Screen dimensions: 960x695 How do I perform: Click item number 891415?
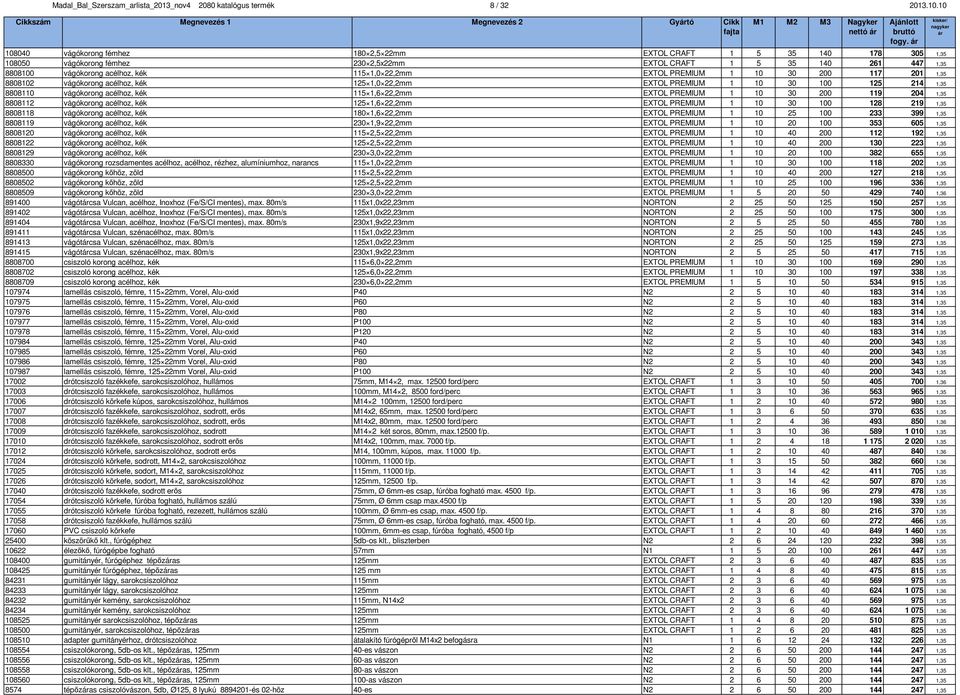pyautogui.click(x=17, y=252)
